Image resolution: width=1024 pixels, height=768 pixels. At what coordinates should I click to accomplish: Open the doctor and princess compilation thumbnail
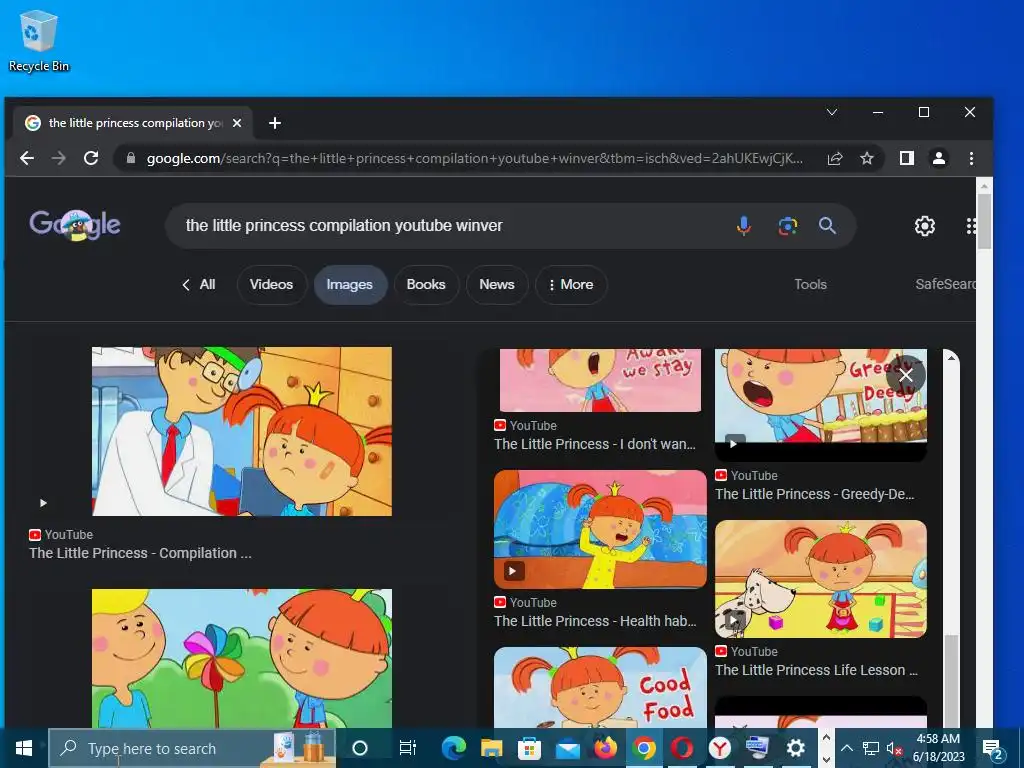(242, 432)
